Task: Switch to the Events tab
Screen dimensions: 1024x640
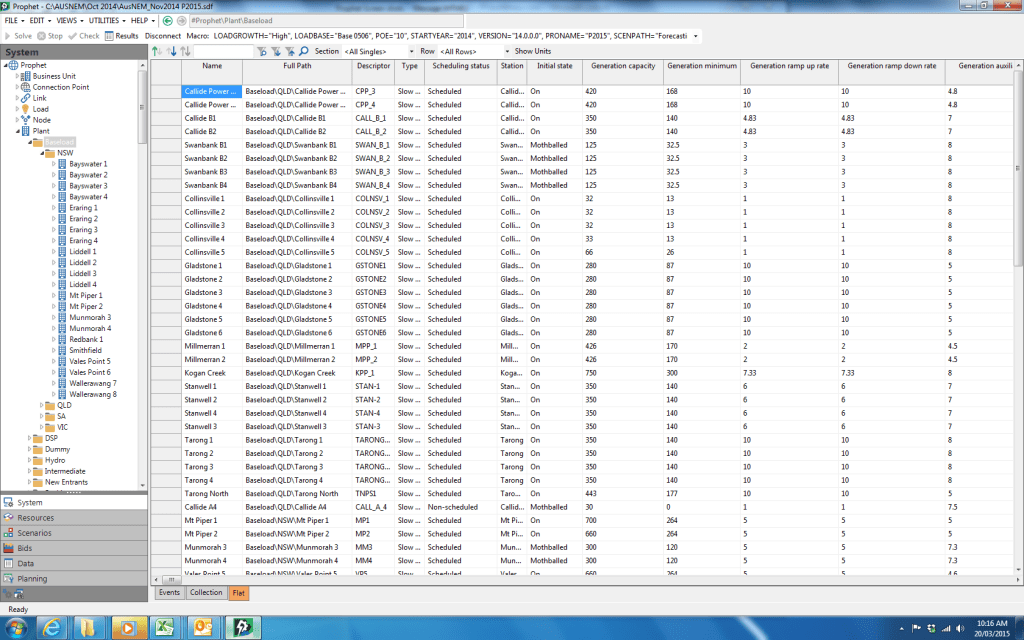Action: coord(169,592)
